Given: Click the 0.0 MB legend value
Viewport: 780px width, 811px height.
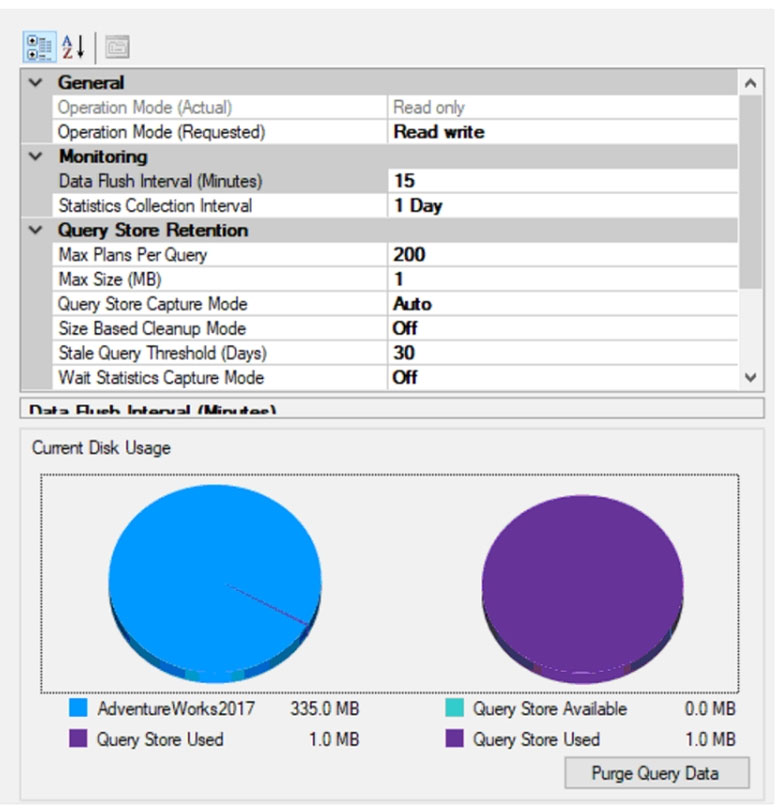Looking at the screenshot, I should tap(710, 708).
